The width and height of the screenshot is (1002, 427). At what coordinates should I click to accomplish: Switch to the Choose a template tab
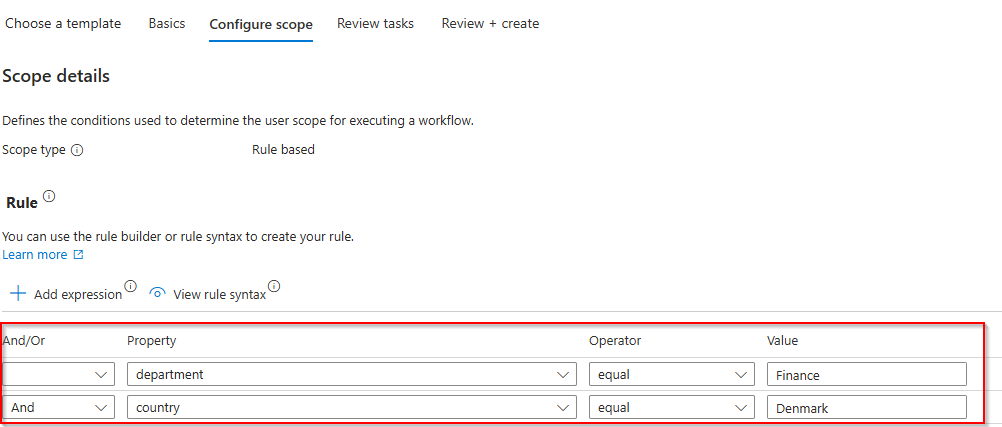[x=63, y=23]
